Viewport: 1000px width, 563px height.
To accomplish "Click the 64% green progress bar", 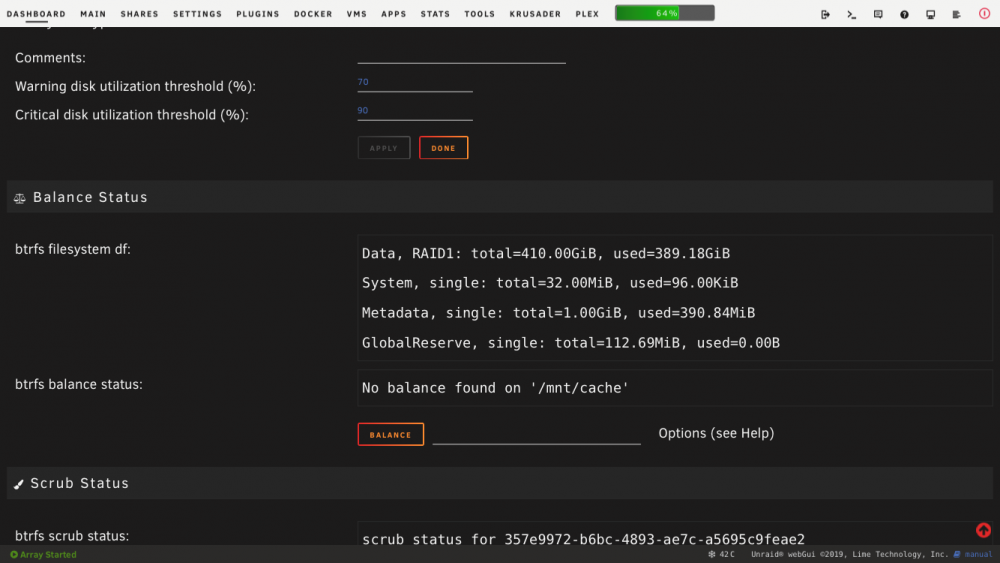I will coord(665,13).
